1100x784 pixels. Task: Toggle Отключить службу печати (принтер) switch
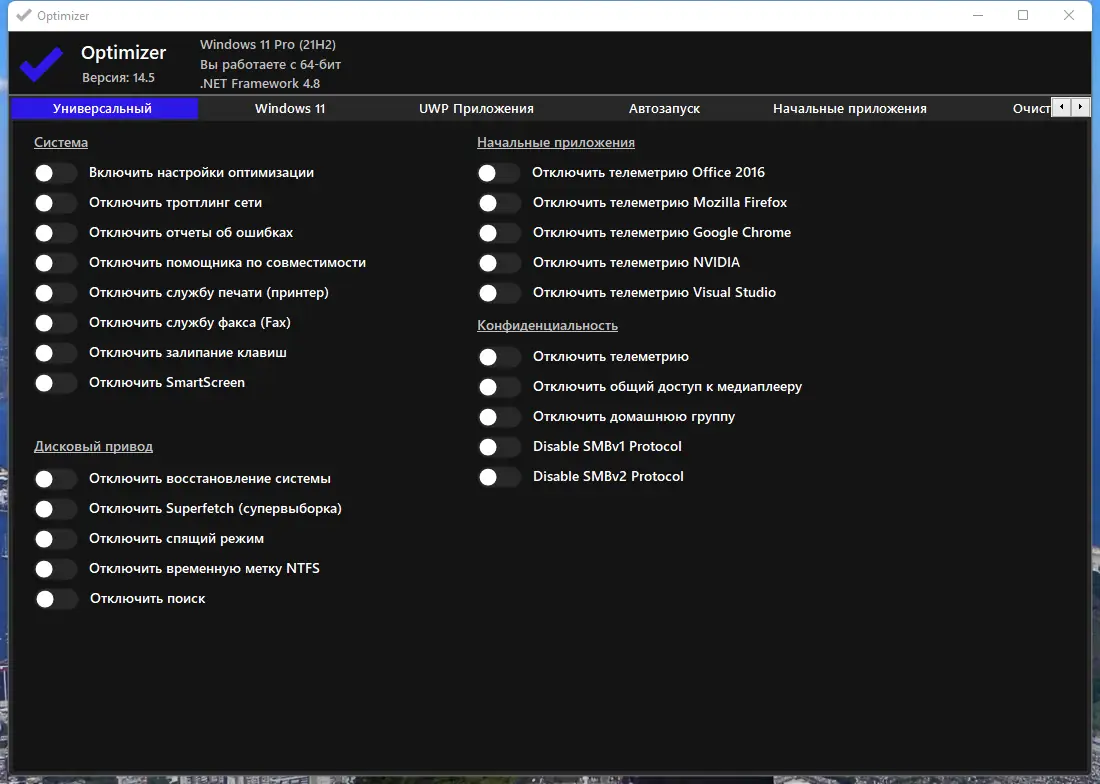55,293
